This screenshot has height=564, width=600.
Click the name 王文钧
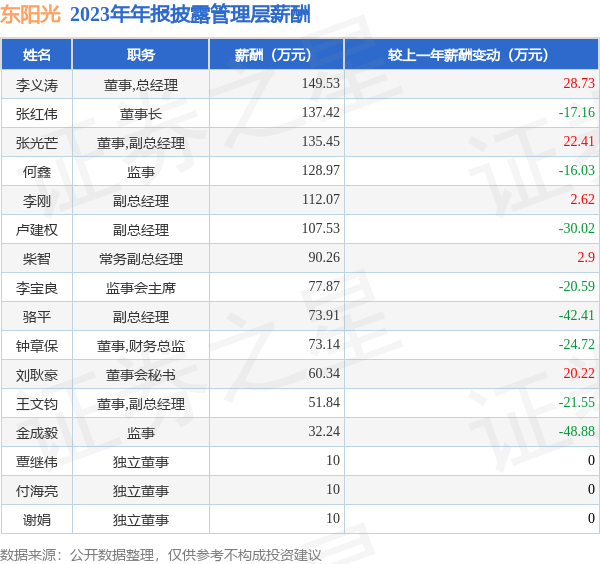37,404
